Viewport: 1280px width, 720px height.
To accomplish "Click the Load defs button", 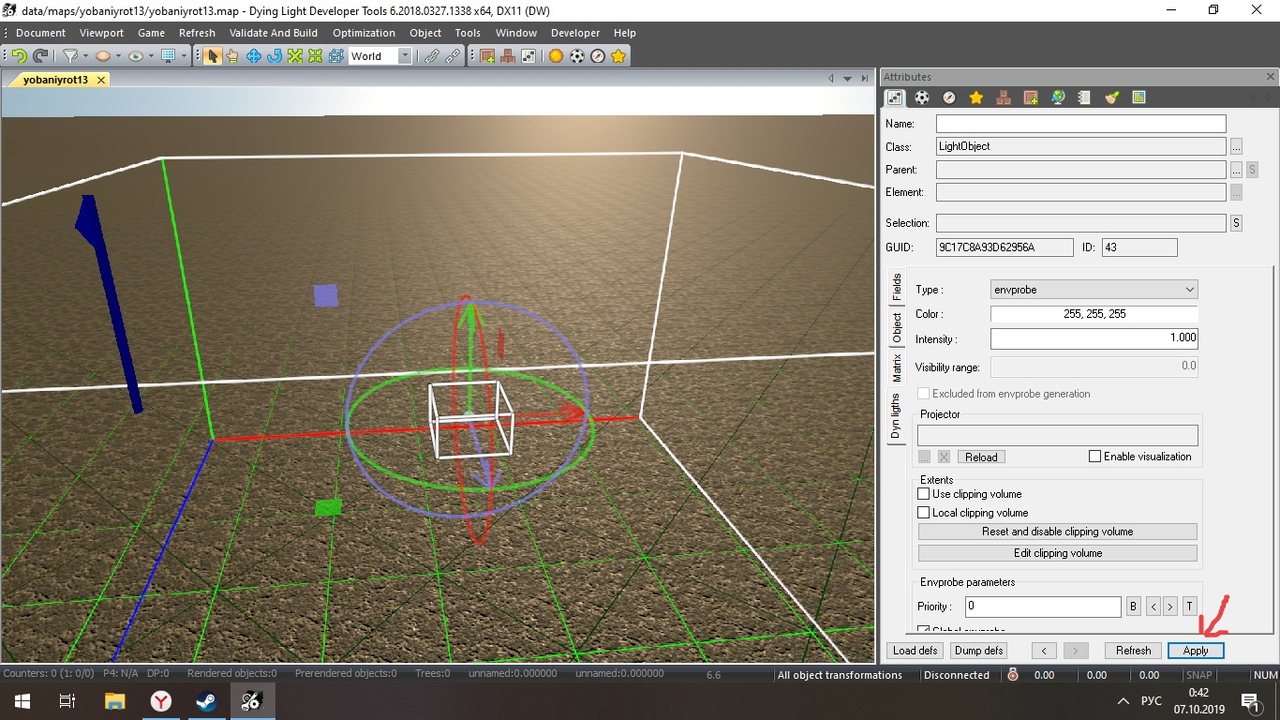I will tap(915, 651).
